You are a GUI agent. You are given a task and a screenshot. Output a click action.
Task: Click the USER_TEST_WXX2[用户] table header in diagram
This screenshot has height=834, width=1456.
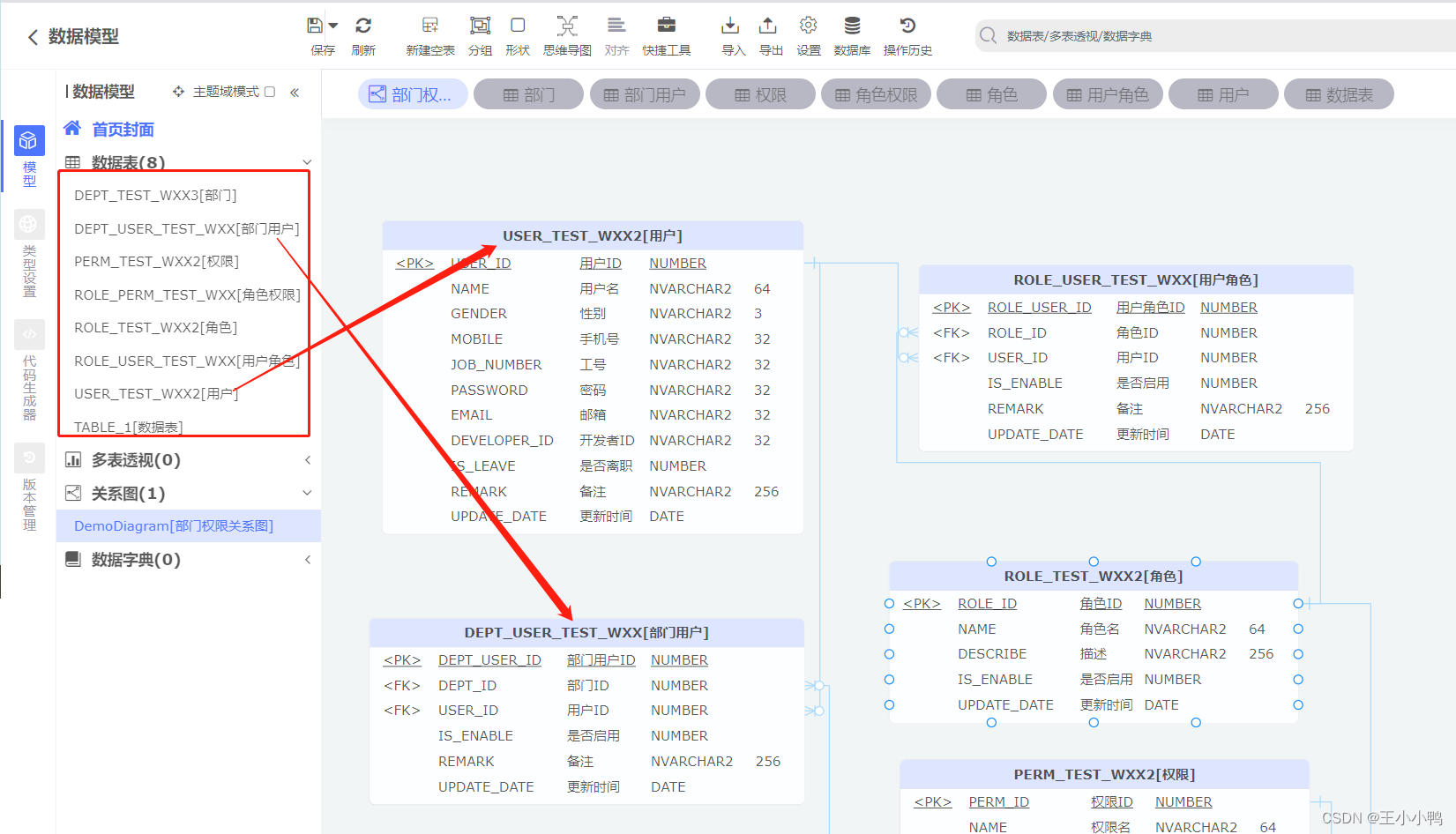[593, 236]
